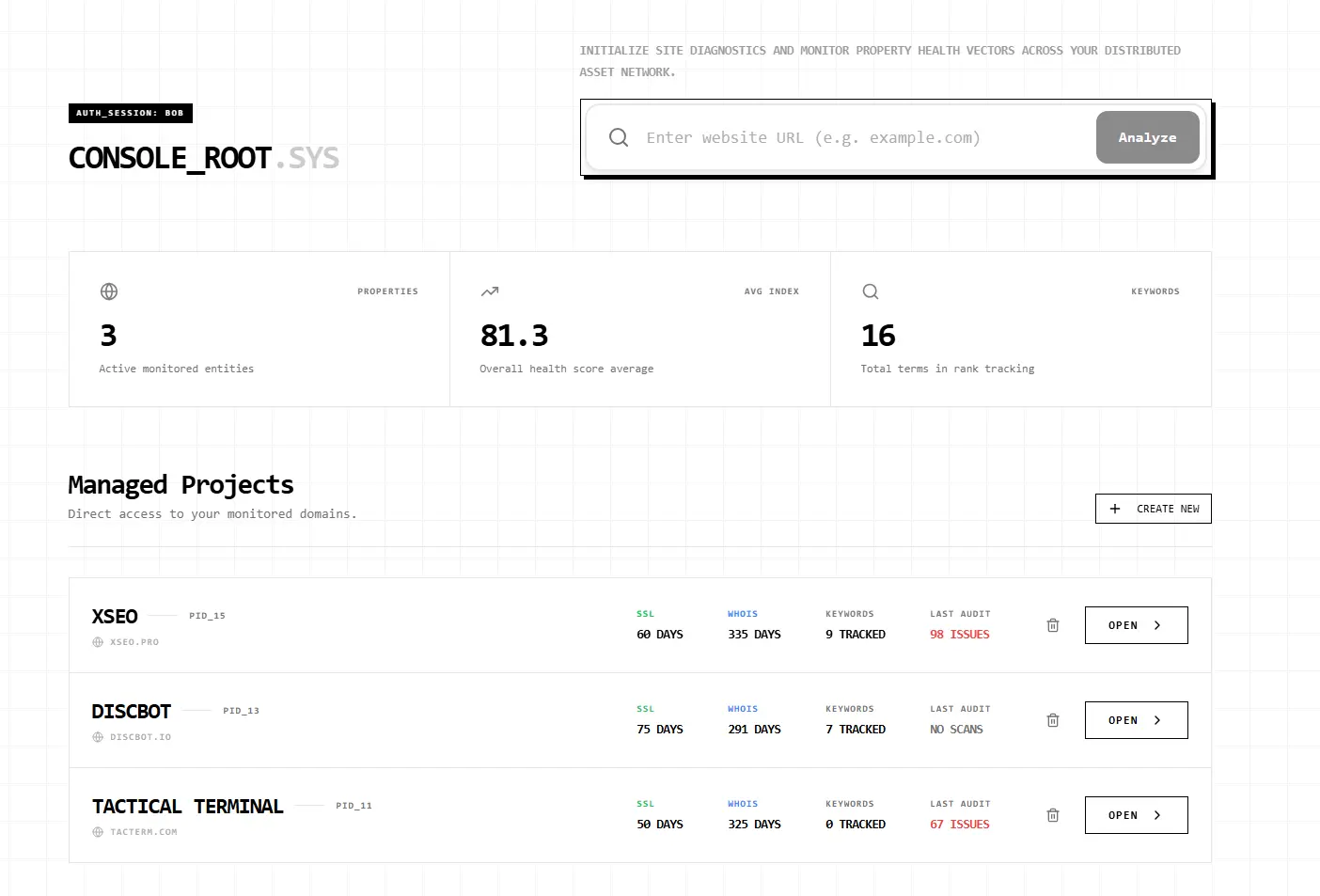Click the '291 DAYS' WHOIS value
The height and width of the screenshot is (896, 1320).
(x=754, y=730)
